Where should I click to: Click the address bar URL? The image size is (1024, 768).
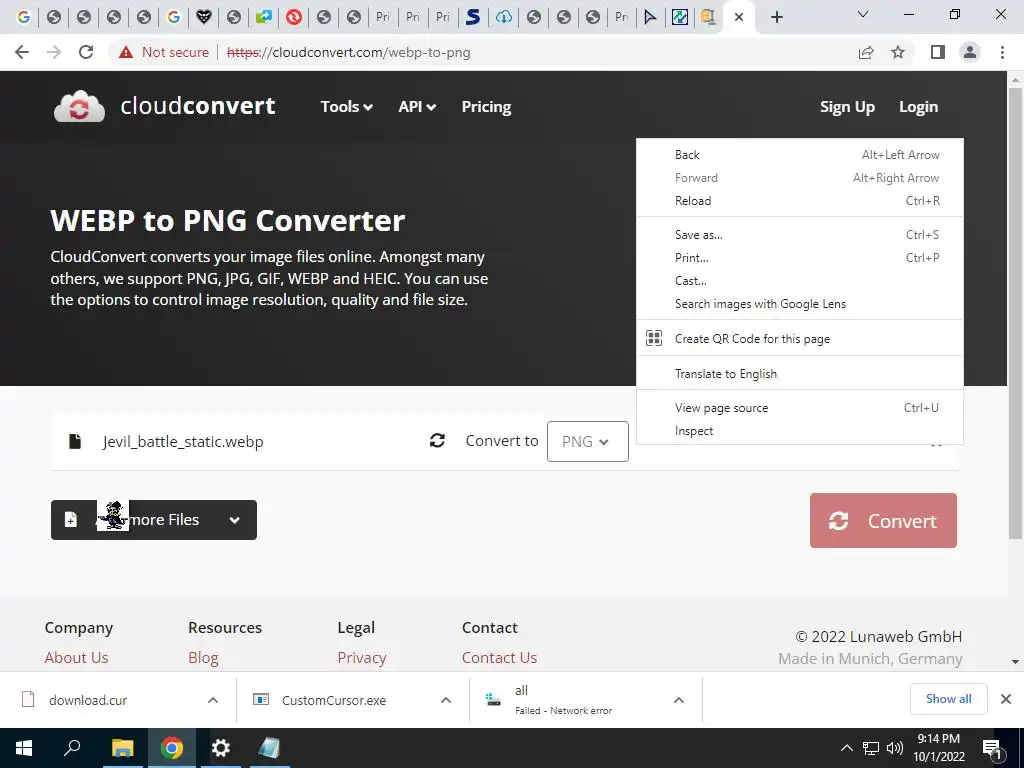click(x=348, y=52)
